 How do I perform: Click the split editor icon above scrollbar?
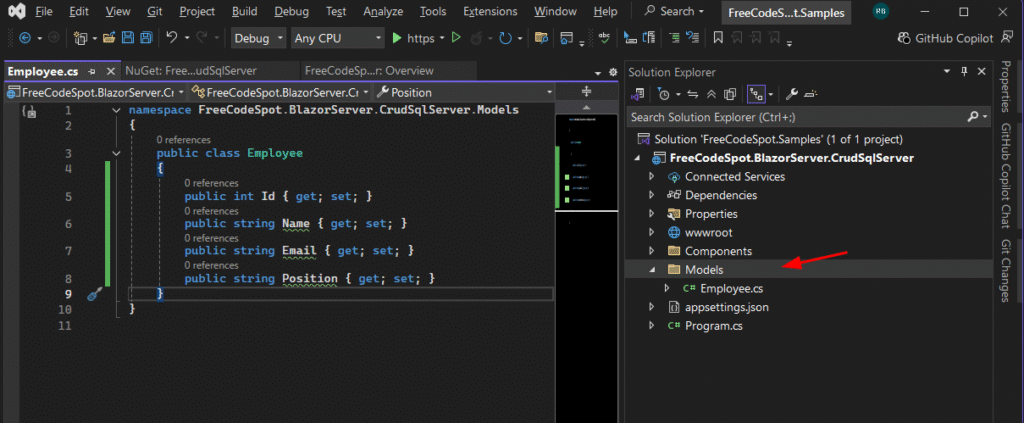click(x=586, y=91)
